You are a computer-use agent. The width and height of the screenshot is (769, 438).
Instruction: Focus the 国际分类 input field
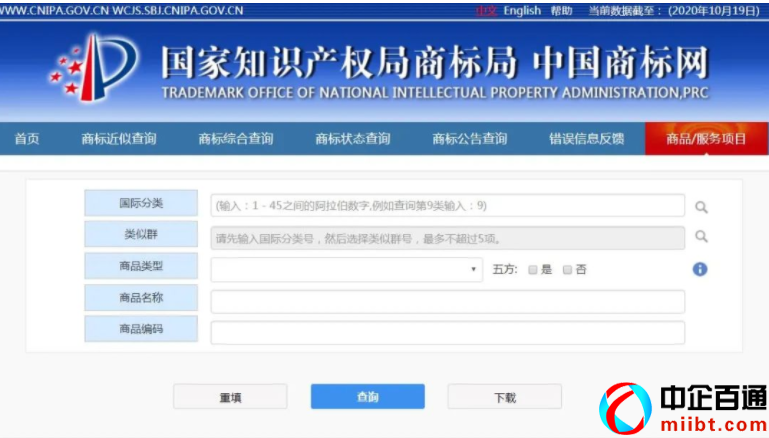(448, 206)
